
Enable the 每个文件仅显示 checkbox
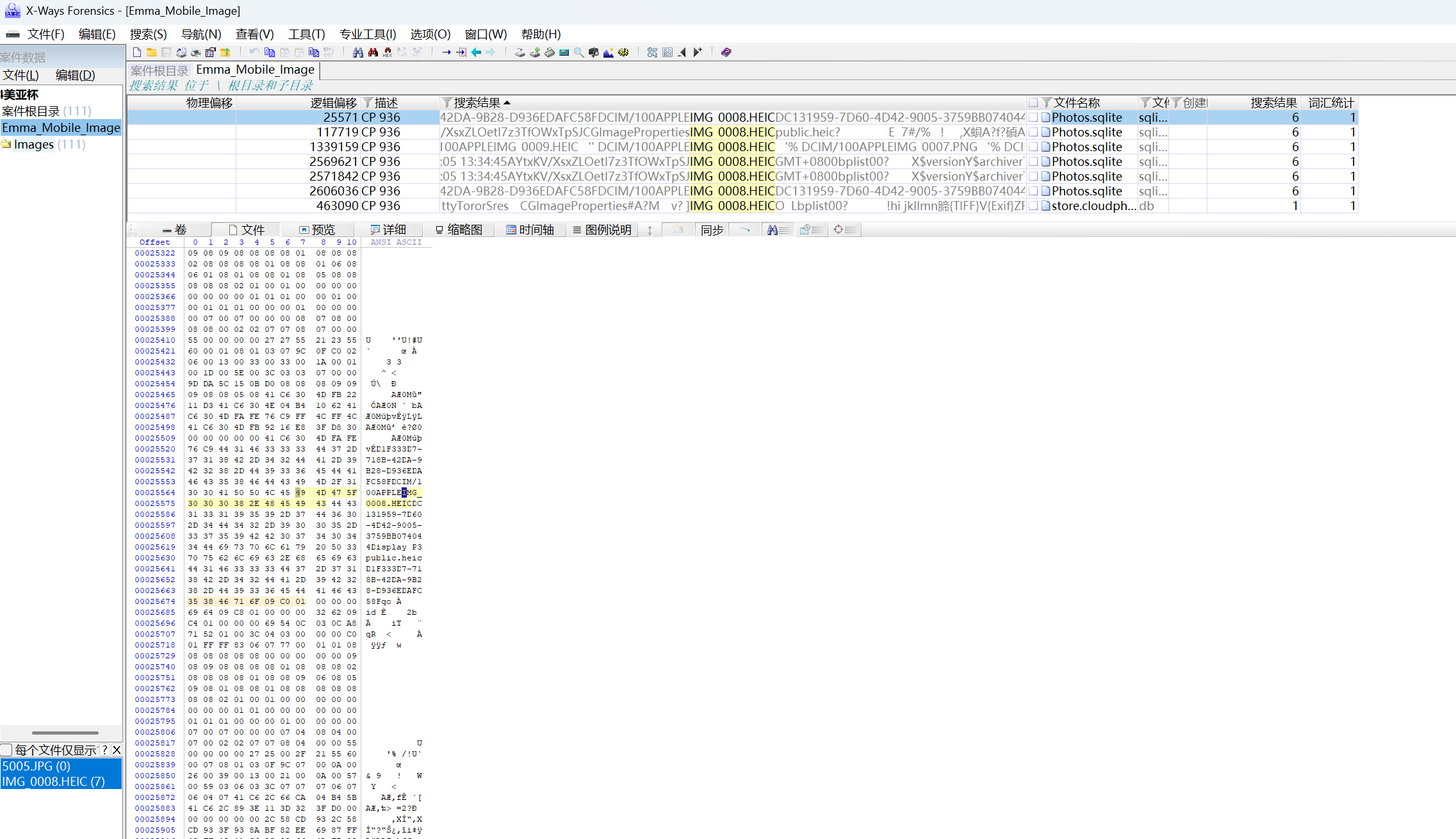pos(7,750)
